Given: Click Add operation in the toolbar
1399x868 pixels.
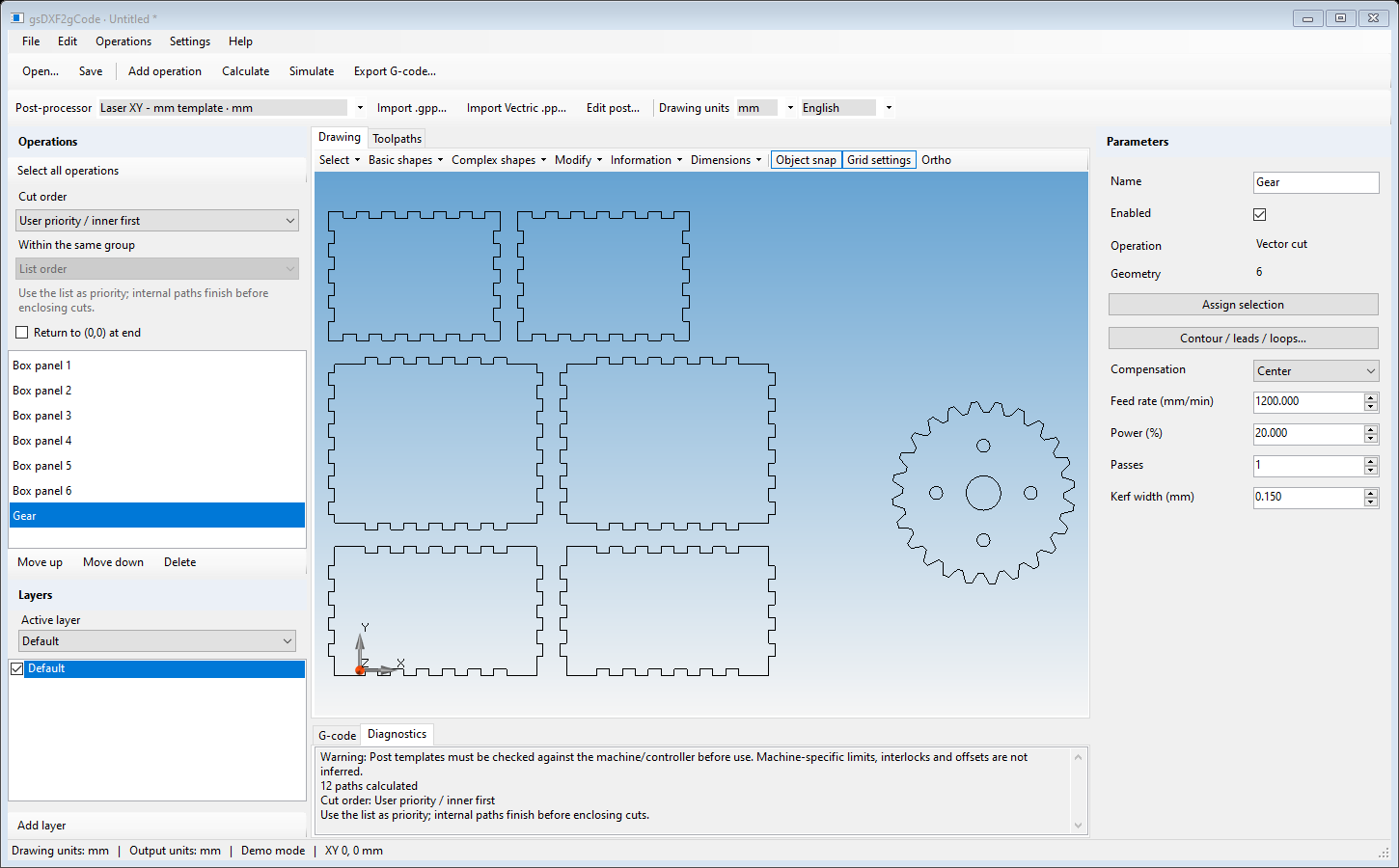Looking at the screenshot, I should (x=165, y=71).
